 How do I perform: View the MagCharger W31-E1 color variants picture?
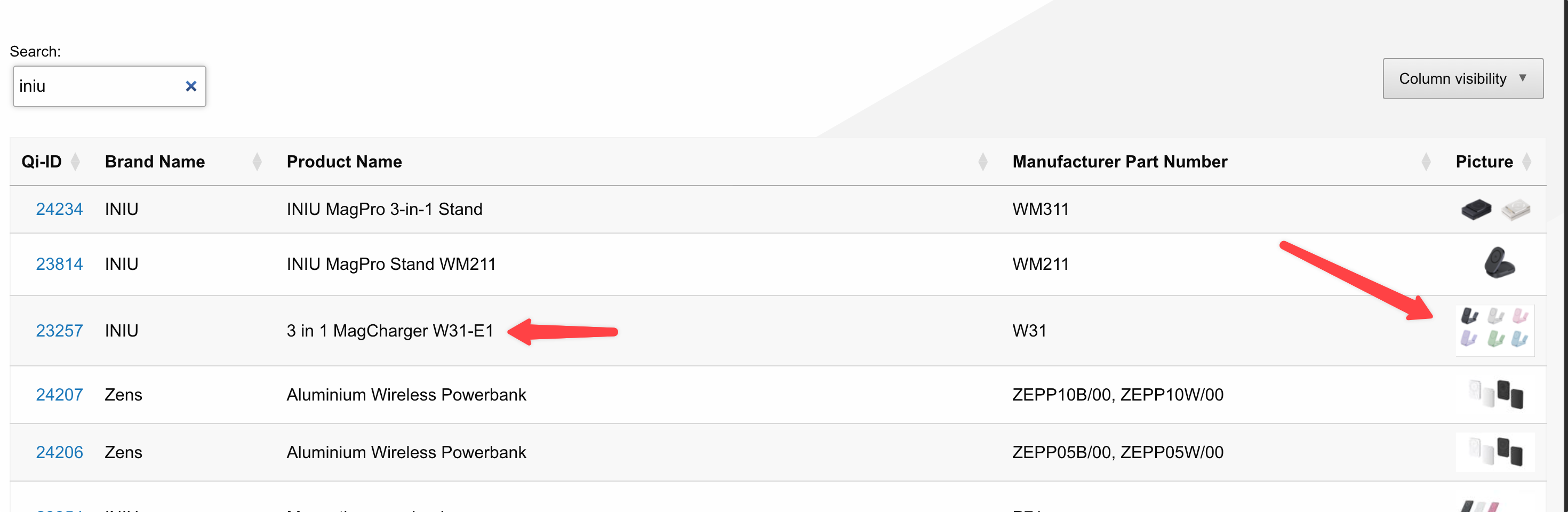(1494, 330)
